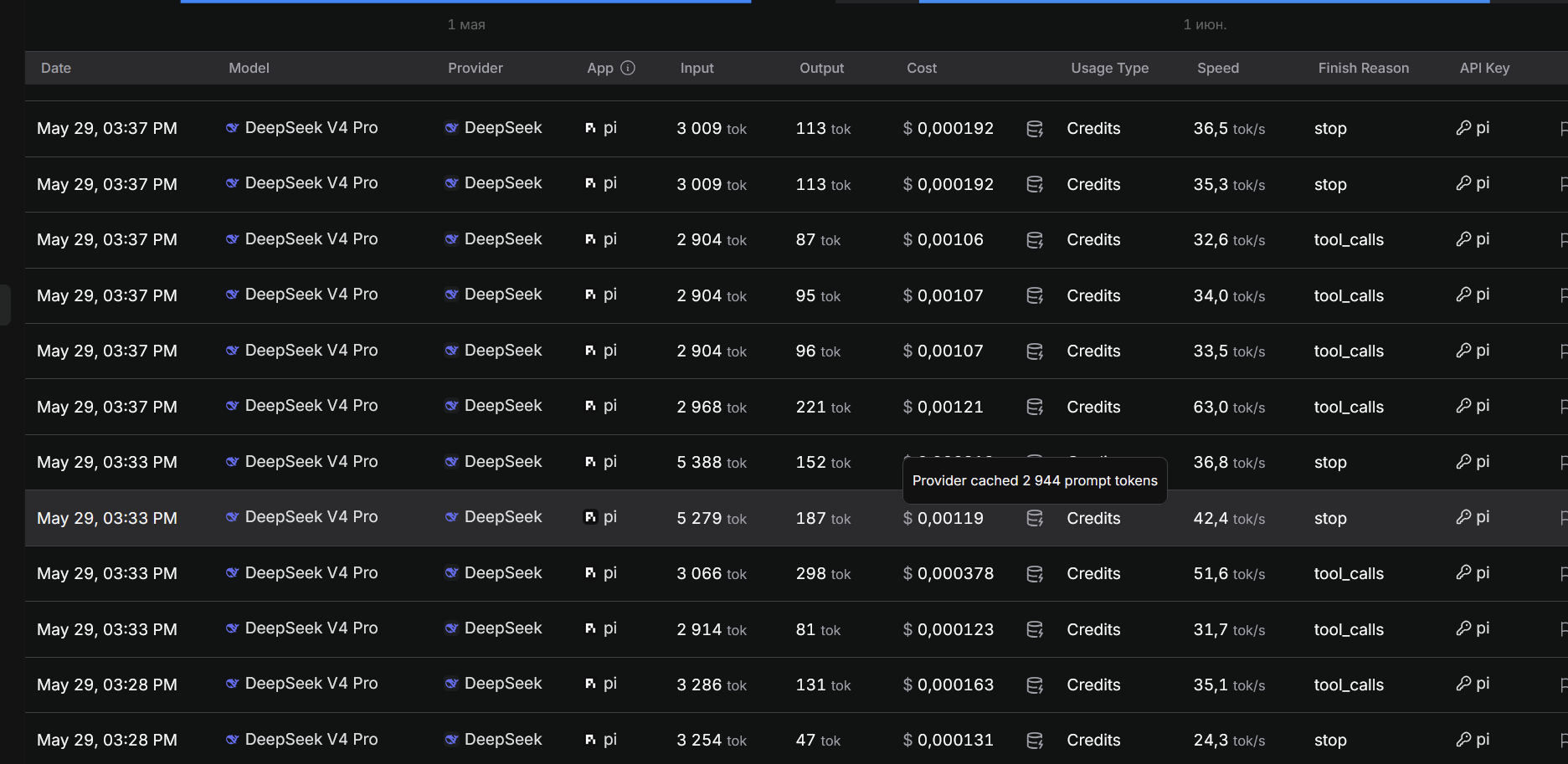Click the 298 tok output value
Viewport: 1568px width, 764px height.
(823, 574)
